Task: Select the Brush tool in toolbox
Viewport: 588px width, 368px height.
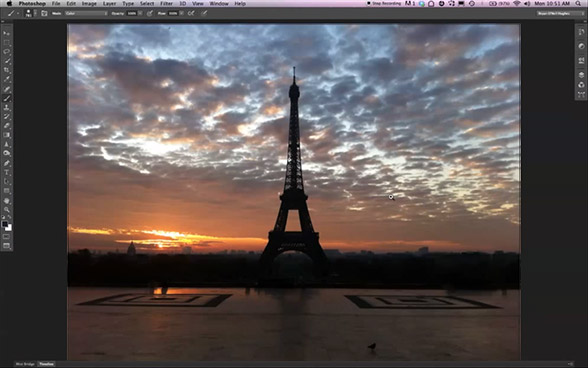Action: 7,98
